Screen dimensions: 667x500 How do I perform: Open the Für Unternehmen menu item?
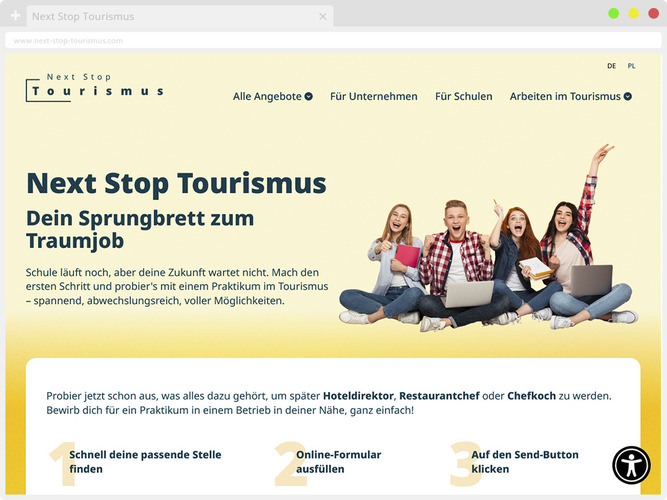pyautogui.click(x=373, y=97)
